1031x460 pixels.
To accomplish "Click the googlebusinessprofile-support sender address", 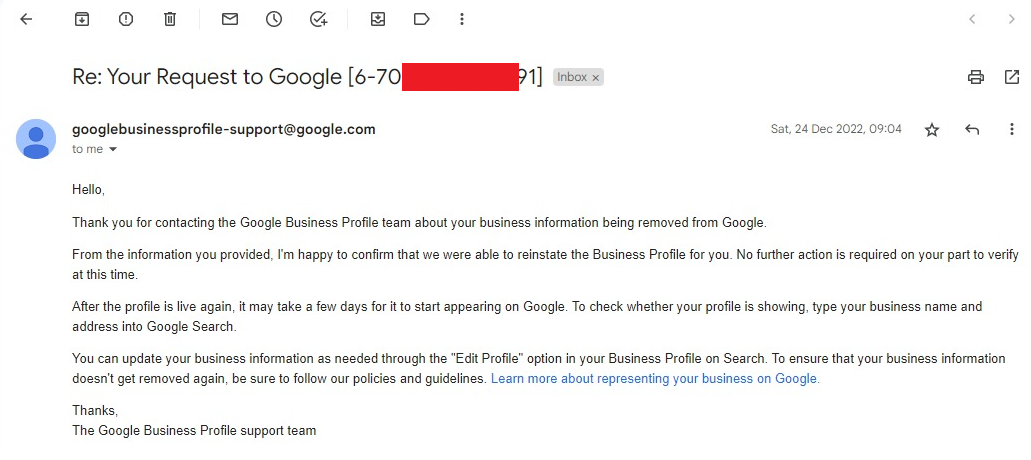I will coord(224,129).
